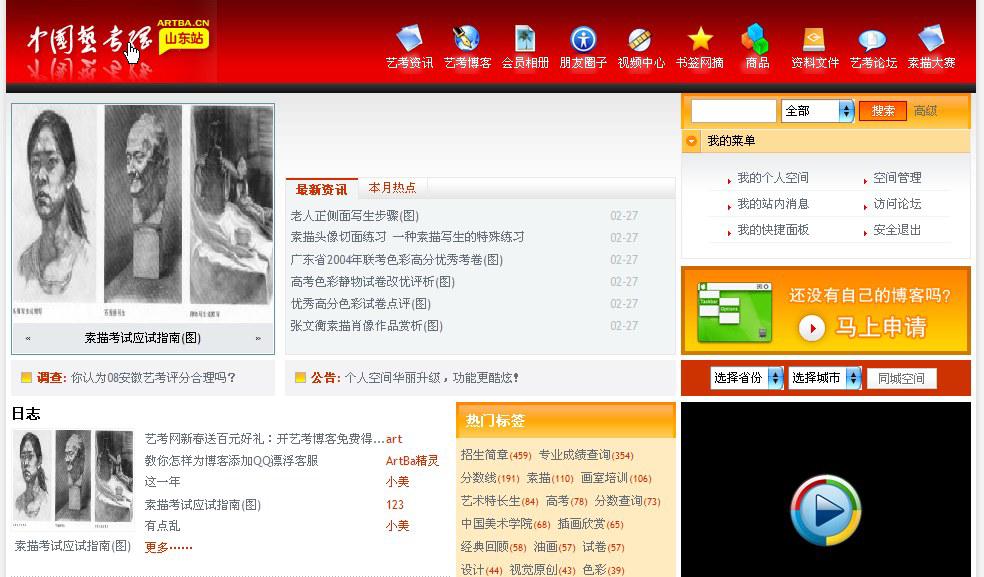Open news 老人正侧面写生步骤(图)
The image size is (984, 577).
pyautogui.click(x=355, y=216)
